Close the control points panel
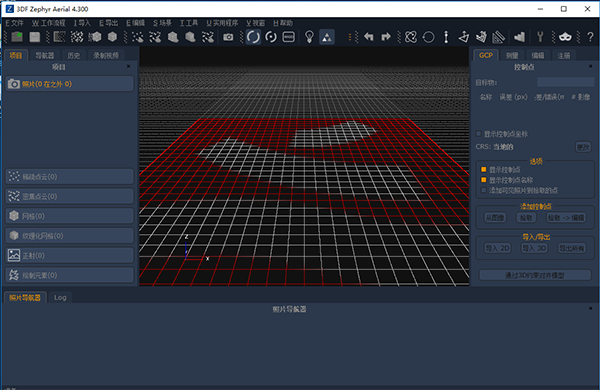Viewport: 600px width, 390px height. (x=590, y=67)
